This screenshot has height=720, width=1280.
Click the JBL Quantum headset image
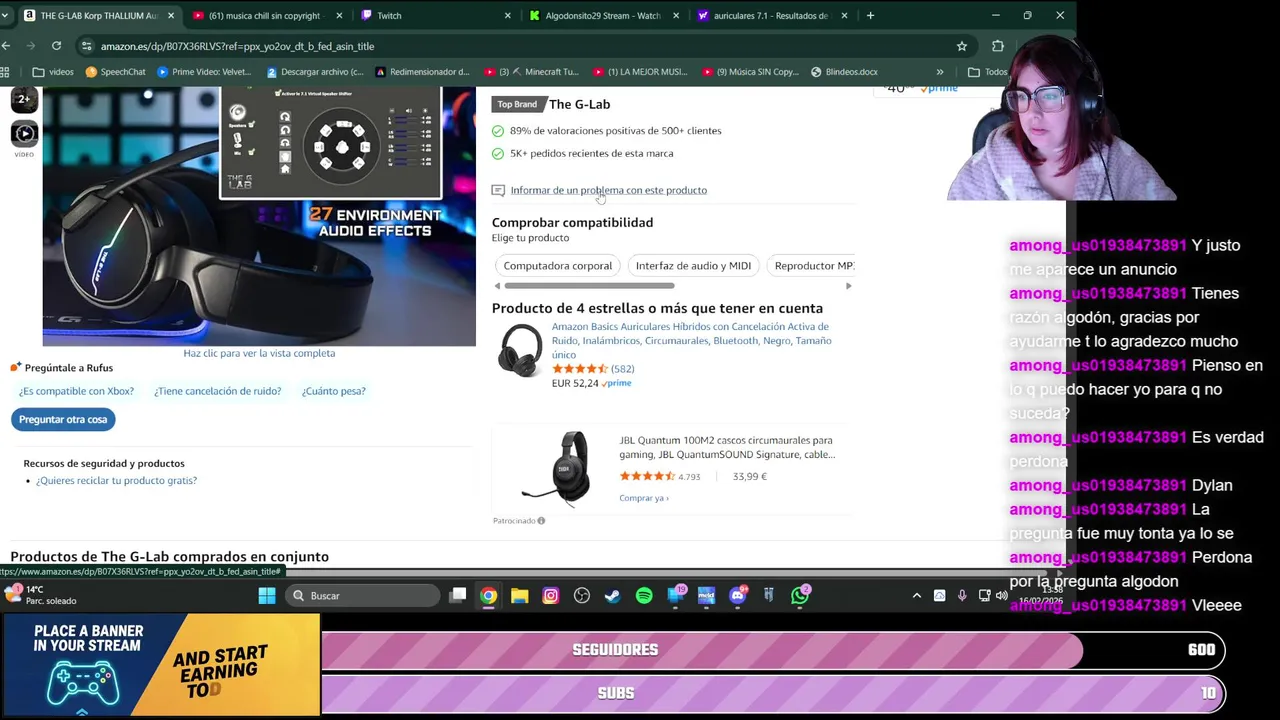(556, 467)
